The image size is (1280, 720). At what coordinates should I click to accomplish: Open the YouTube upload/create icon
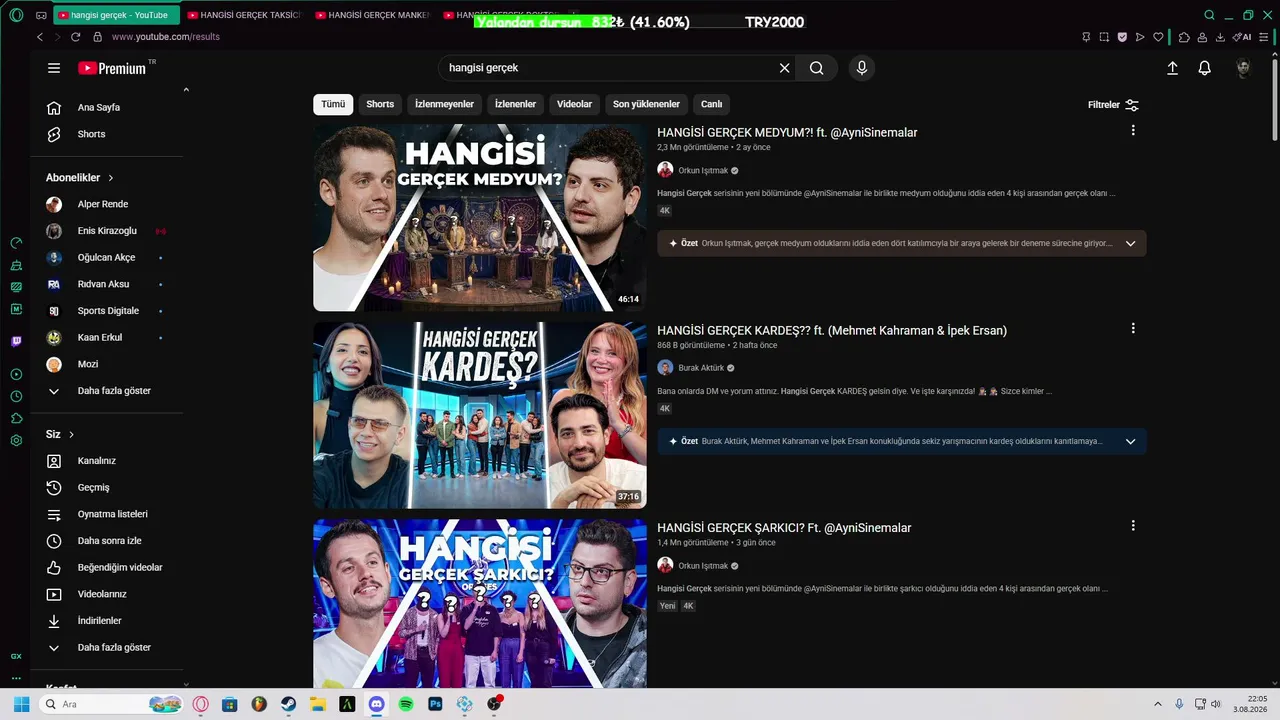pyautogui.click(x=1172, y=68)
